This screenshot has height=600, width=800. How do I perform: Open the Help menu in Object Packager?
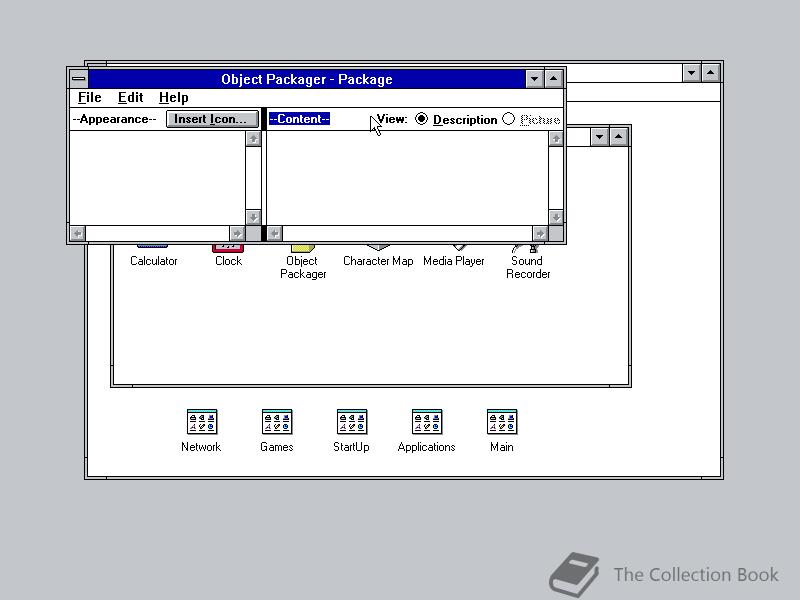tap(173, 97)
